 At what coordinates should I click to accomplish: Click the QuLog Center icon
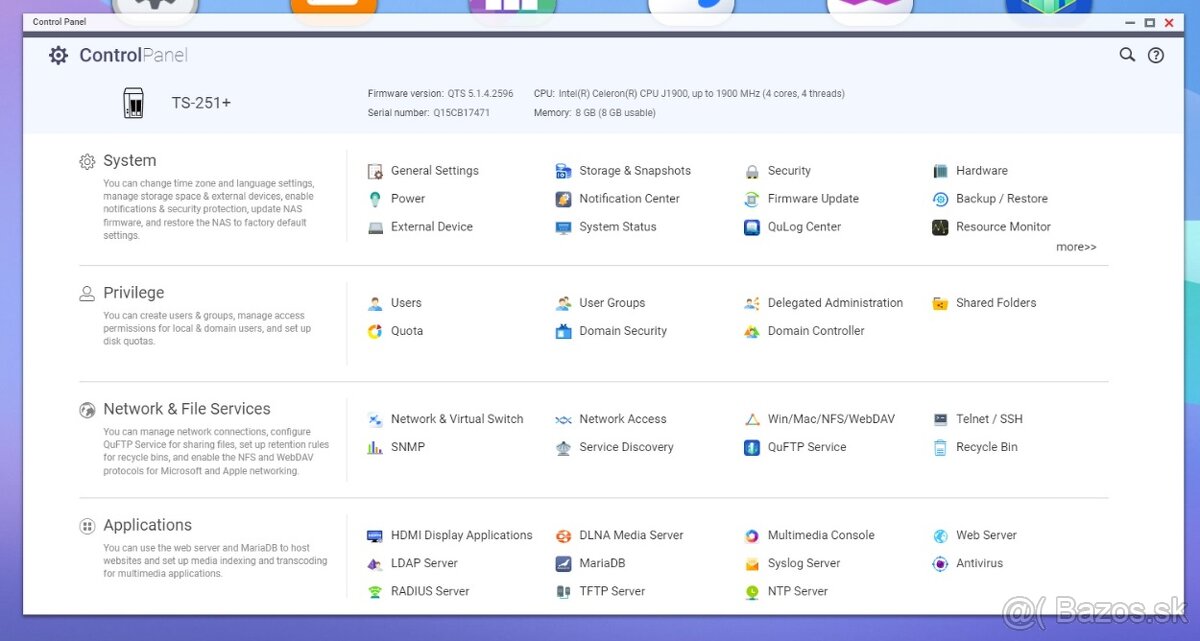click(752, 227)
